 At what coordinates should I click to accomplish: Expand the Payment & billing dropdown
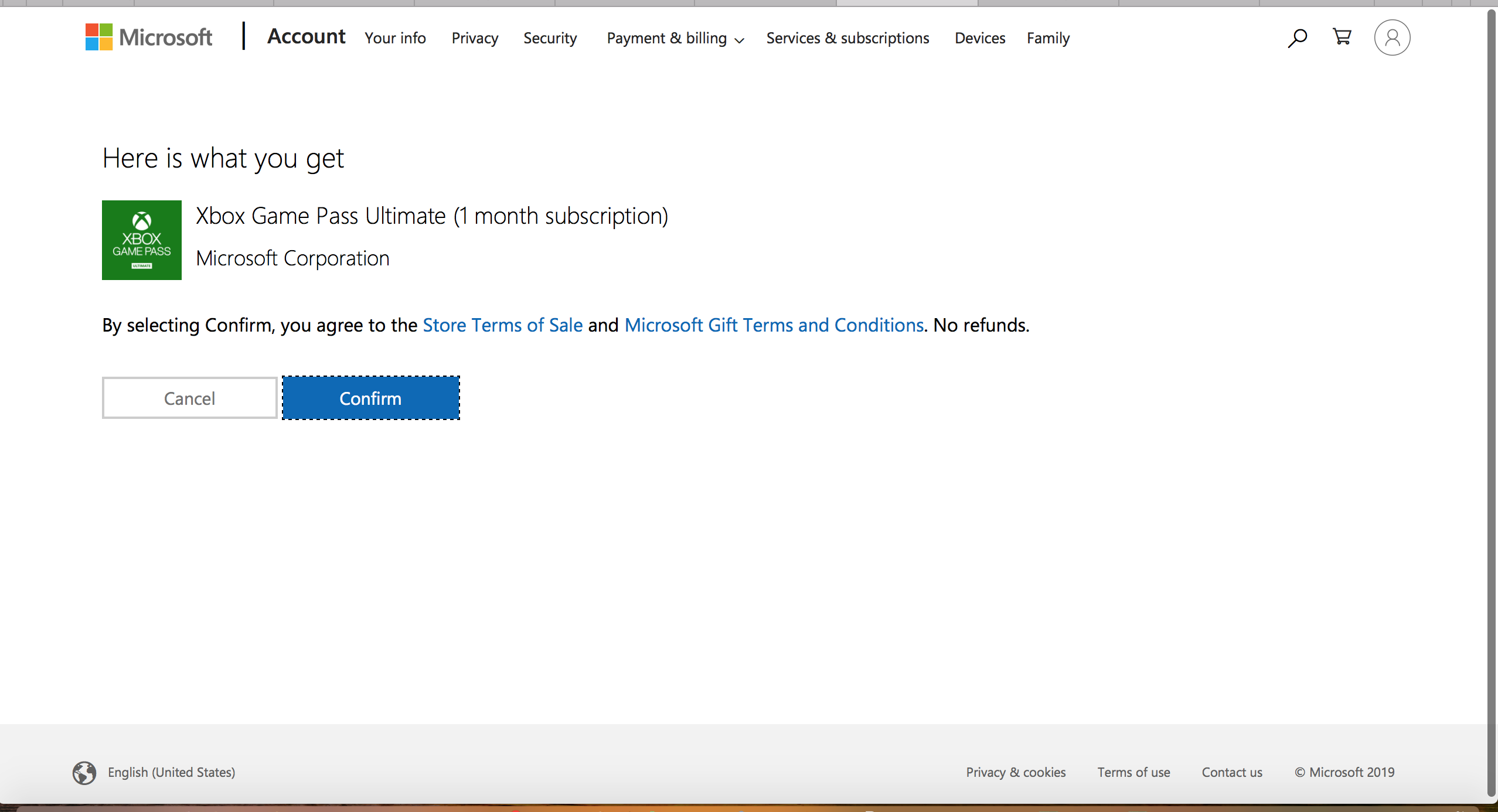675,38
